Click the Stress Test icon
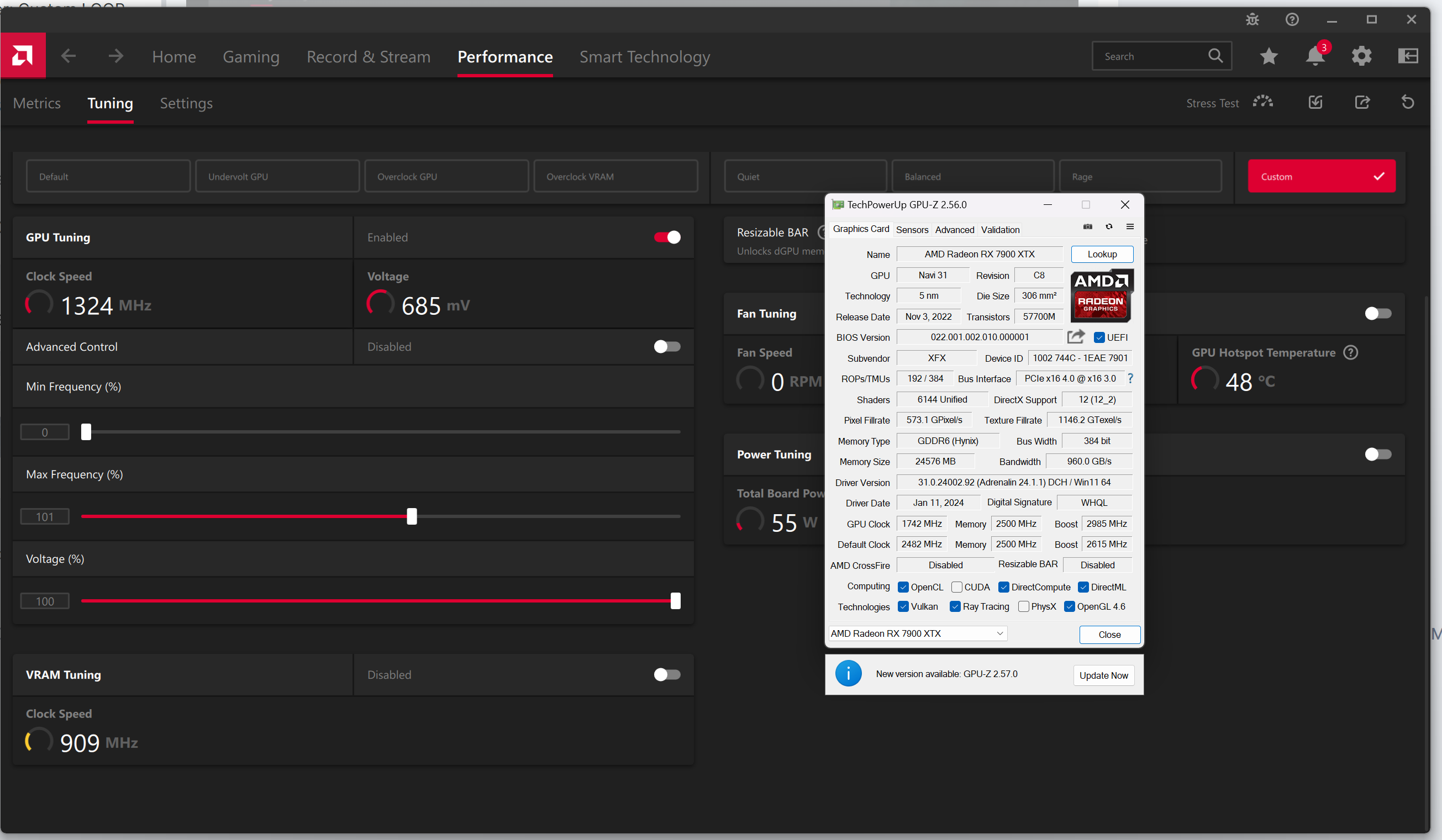The image size is (1442, 840). [x=1263, y=102]
